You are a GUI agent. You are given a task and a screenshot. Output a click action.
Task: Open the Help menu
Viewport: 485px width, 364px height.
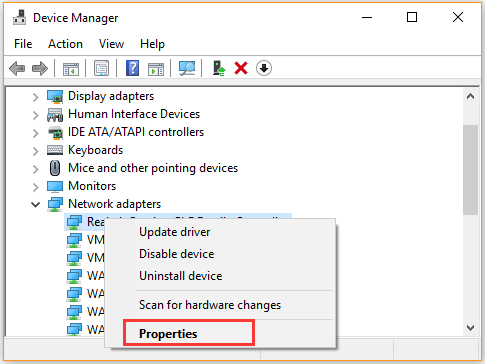pos(152,44)
